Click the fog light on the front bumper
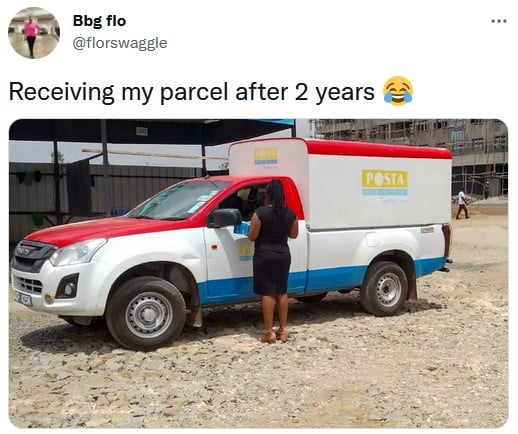Screen dimensions: 518x434 (x=68, y=288)
